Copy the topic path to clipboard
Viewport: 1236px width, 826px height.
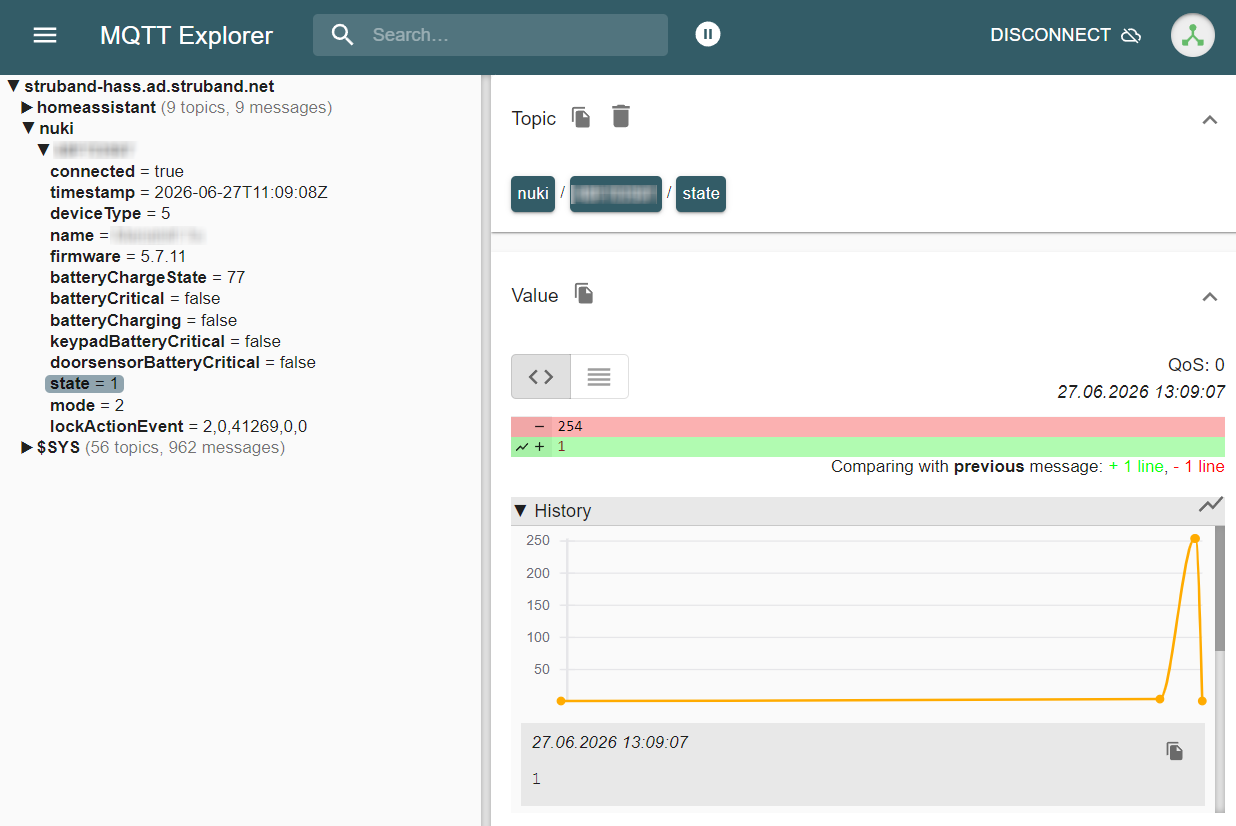pos(581,117)
